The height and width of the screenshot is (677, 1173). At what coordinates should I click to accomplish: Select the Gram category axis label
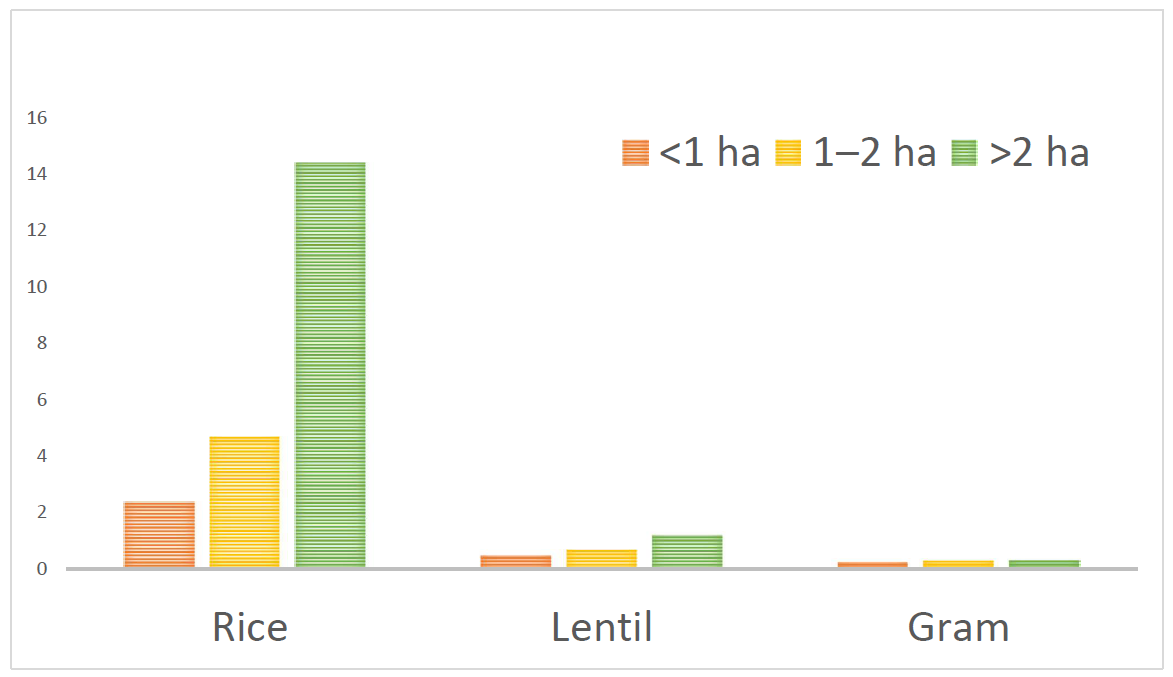tap(958, 627)
